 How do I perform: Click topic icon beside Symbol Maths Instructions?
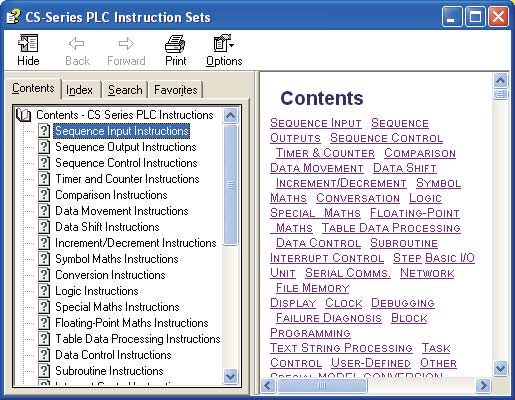click(44, 259)
